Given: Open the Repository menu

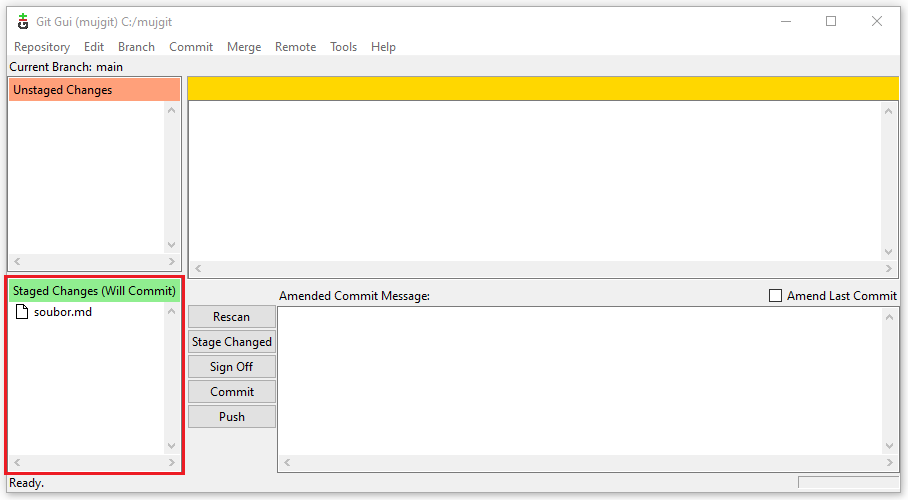Looking at the screenshot, I should click(42, 47).
